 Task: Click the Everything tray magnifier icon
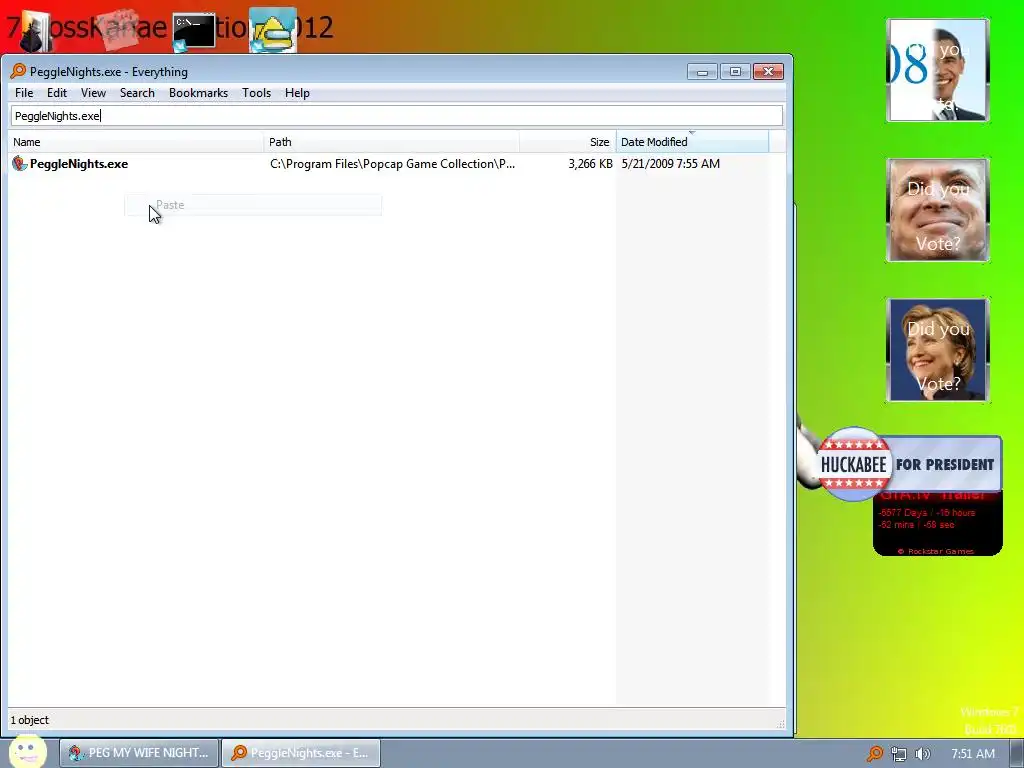[x=874, y=754]
